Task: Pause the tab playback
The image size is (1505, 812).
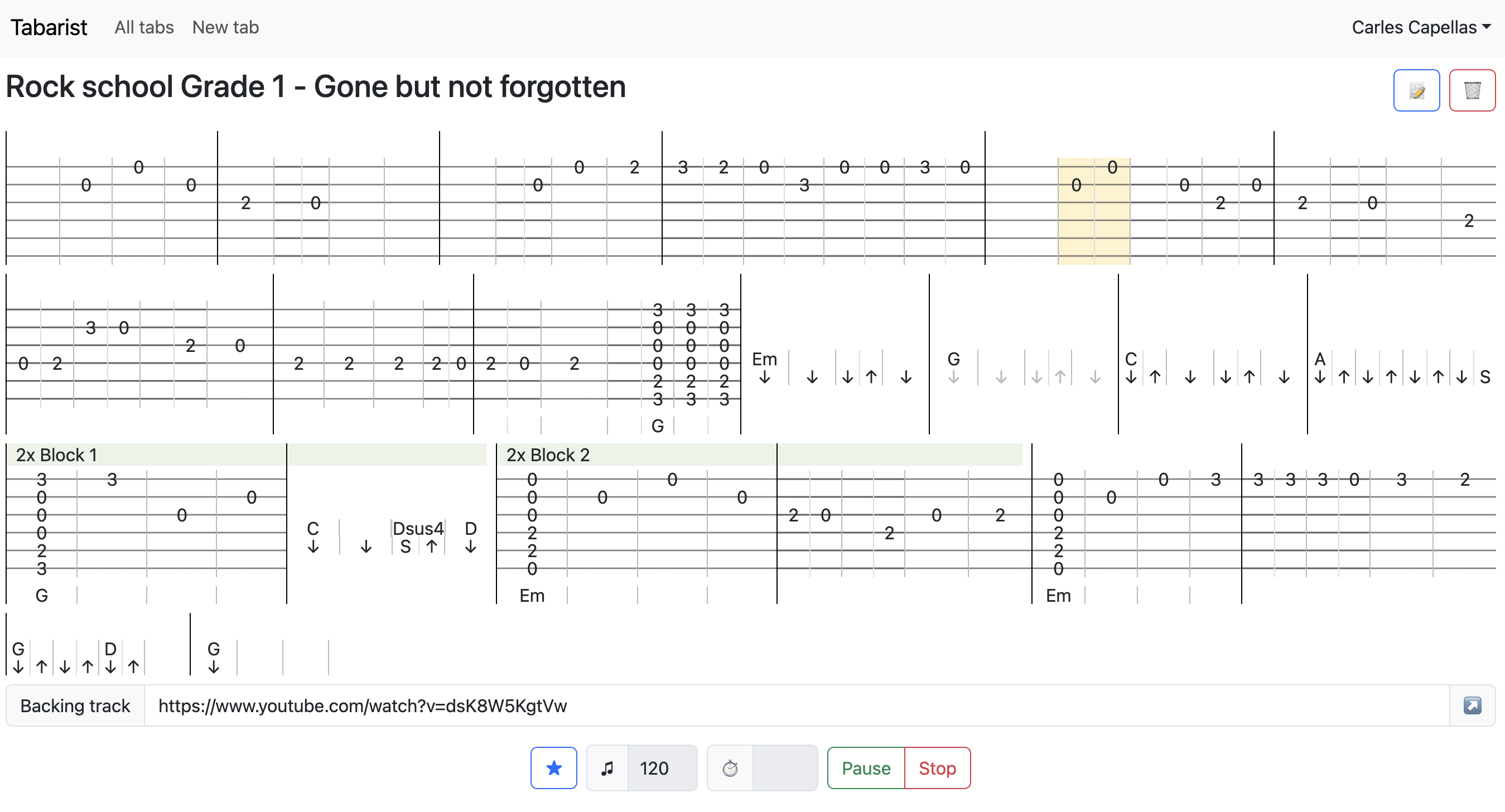Action: point(865,767)
